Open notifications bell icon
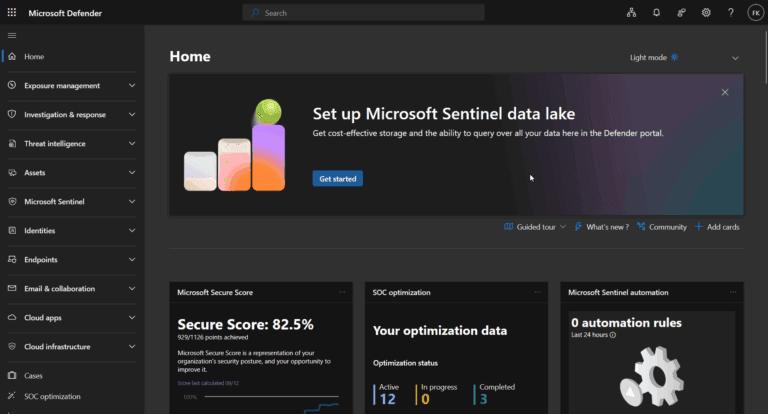Screen dimensions: 768x414 pos(656,13)
